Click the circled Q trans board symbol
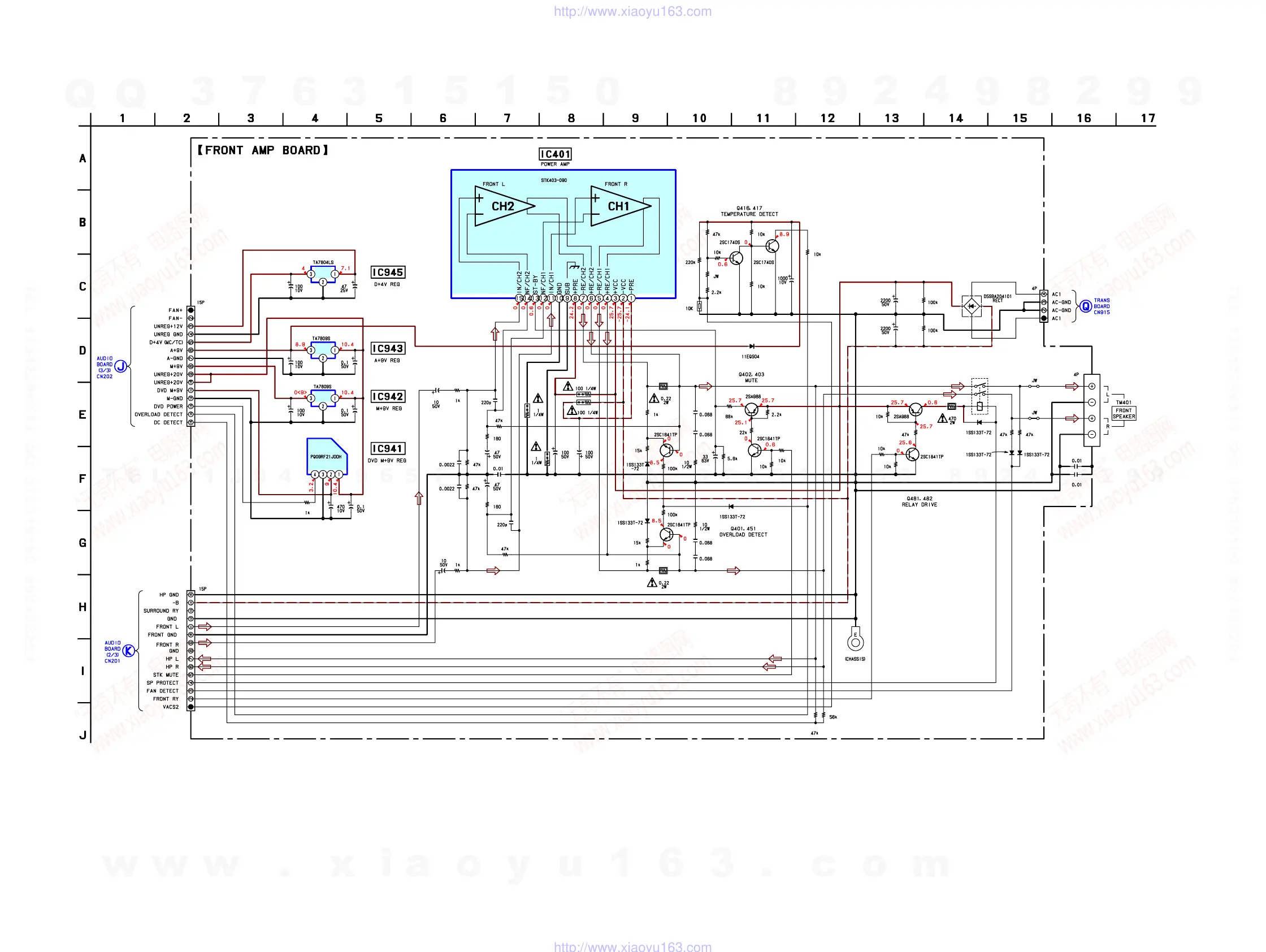The height and width of the screenshot is (952, 1266). (x=1085, y=306)
